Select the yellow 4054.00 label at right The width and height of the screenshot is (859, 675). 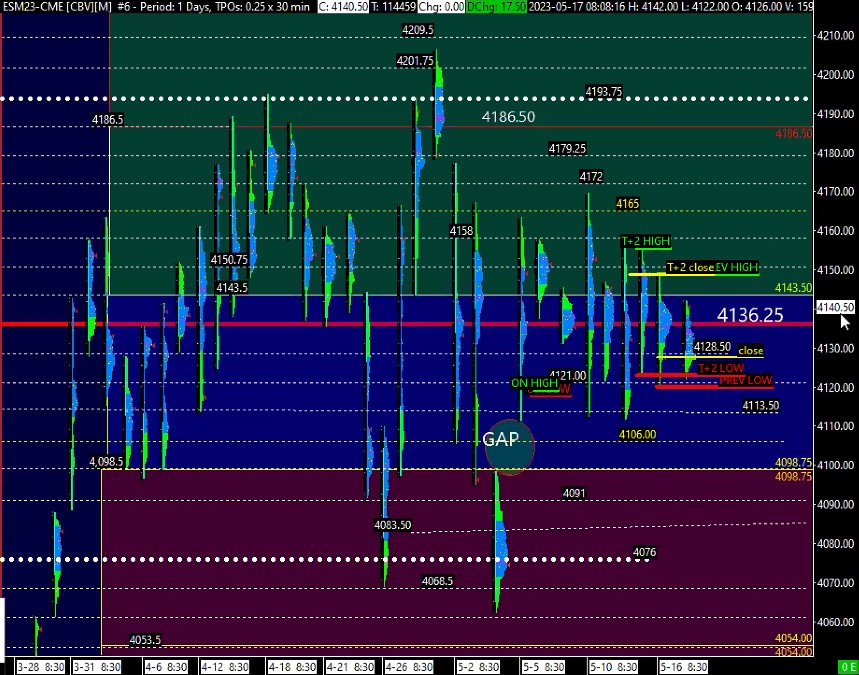[x=794, y=638]
